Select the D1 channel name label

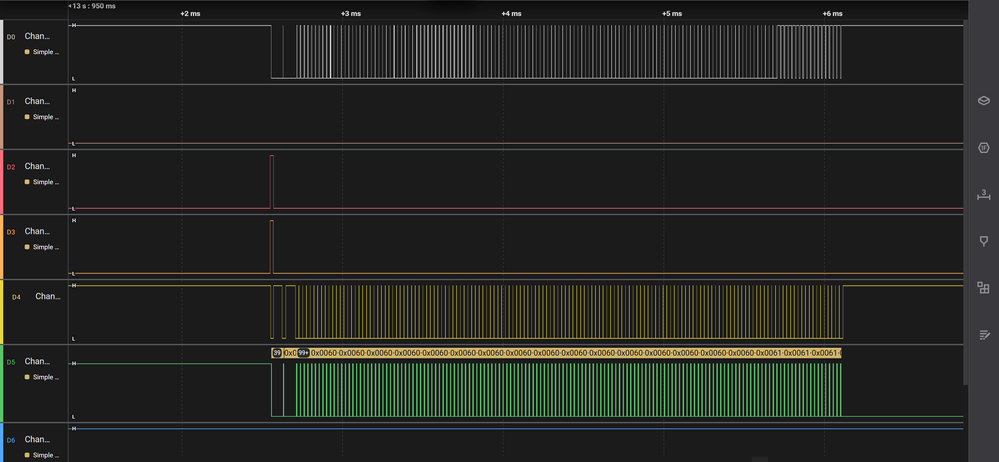(x=37, y=101)
